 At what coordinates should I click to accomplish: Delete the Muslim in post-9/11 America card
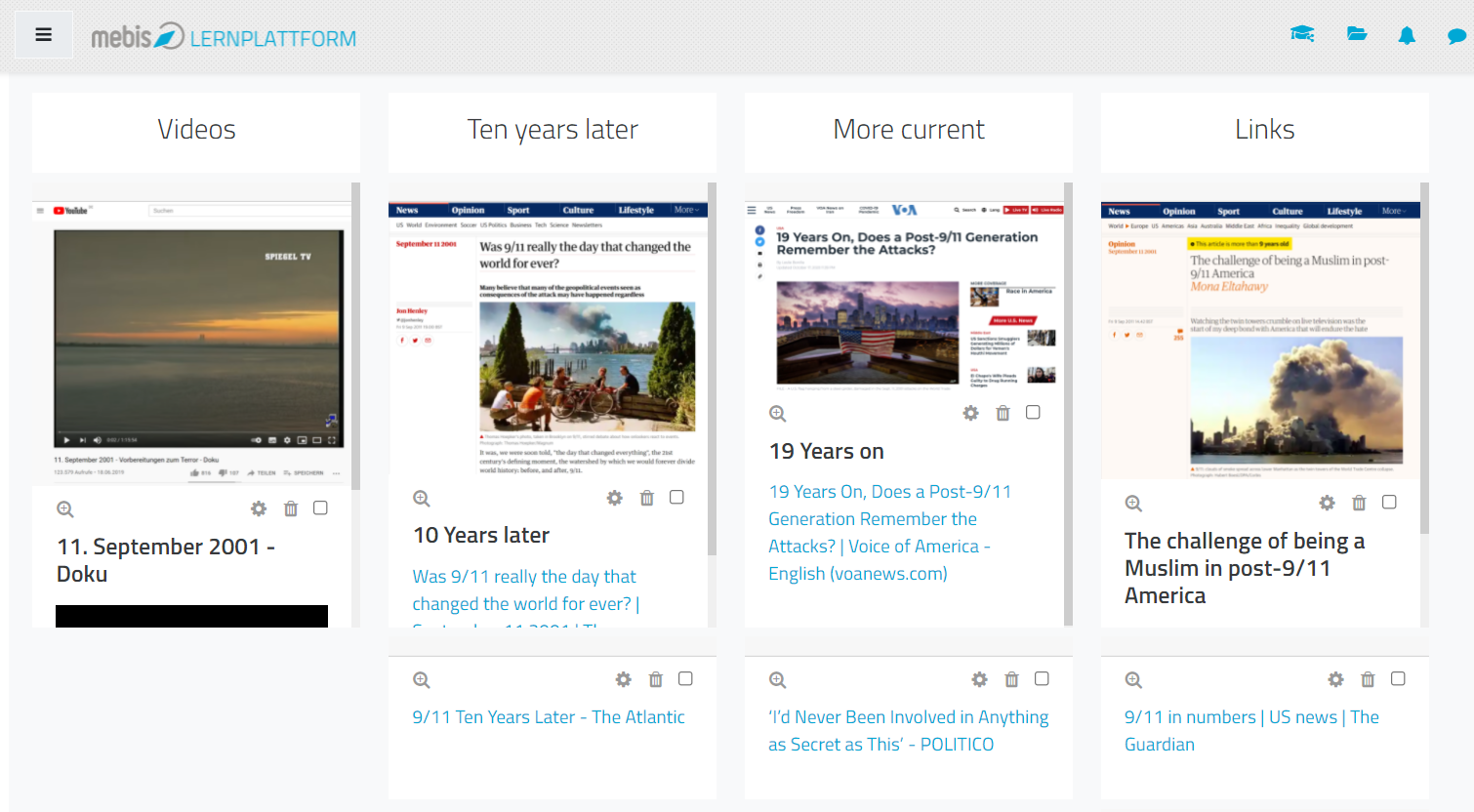(1359, 503)
